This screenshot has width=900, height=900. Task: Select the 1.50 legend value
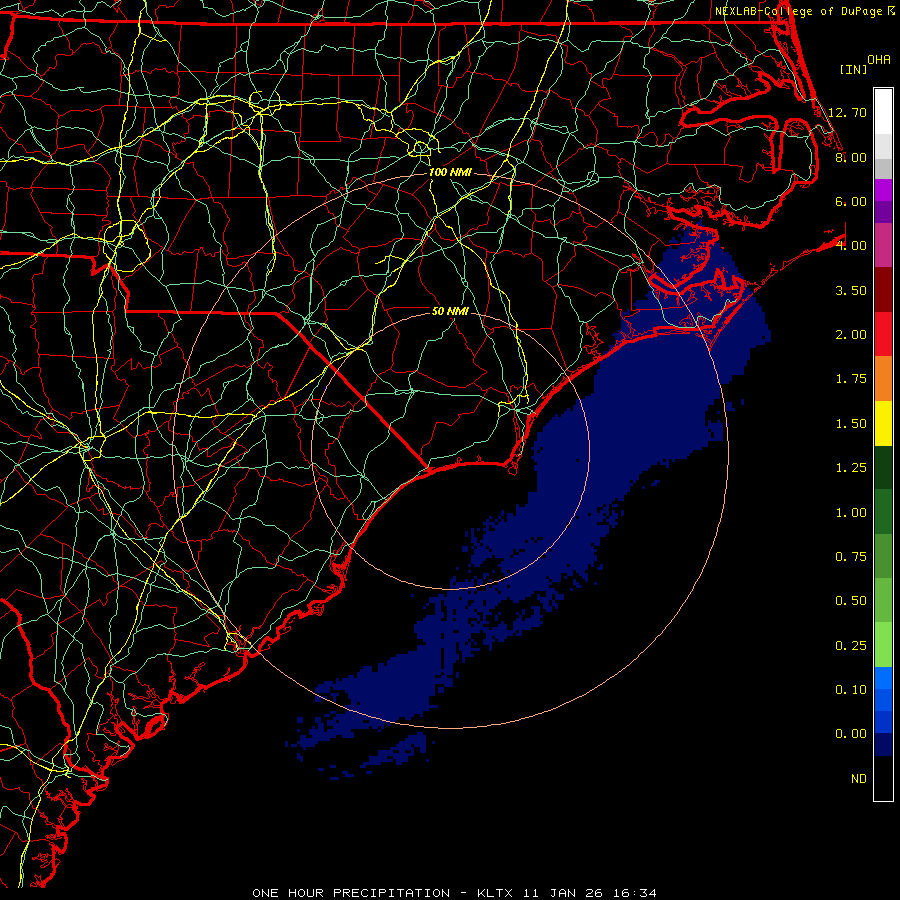pos(851,424)
